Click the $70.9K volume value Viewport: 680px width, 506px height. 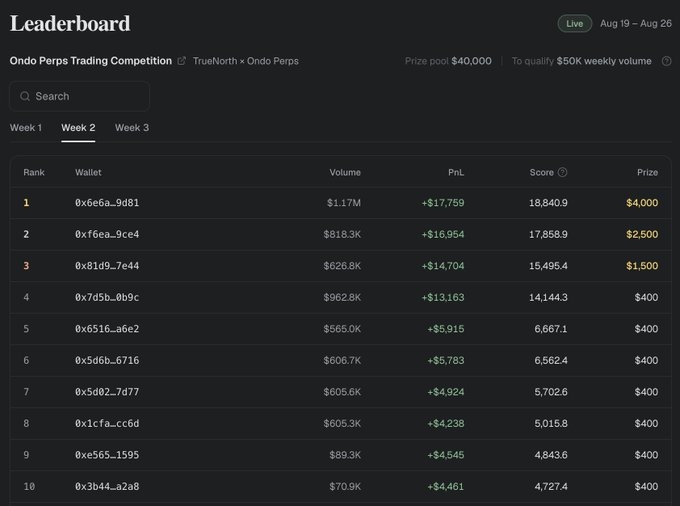pos(345,486)
